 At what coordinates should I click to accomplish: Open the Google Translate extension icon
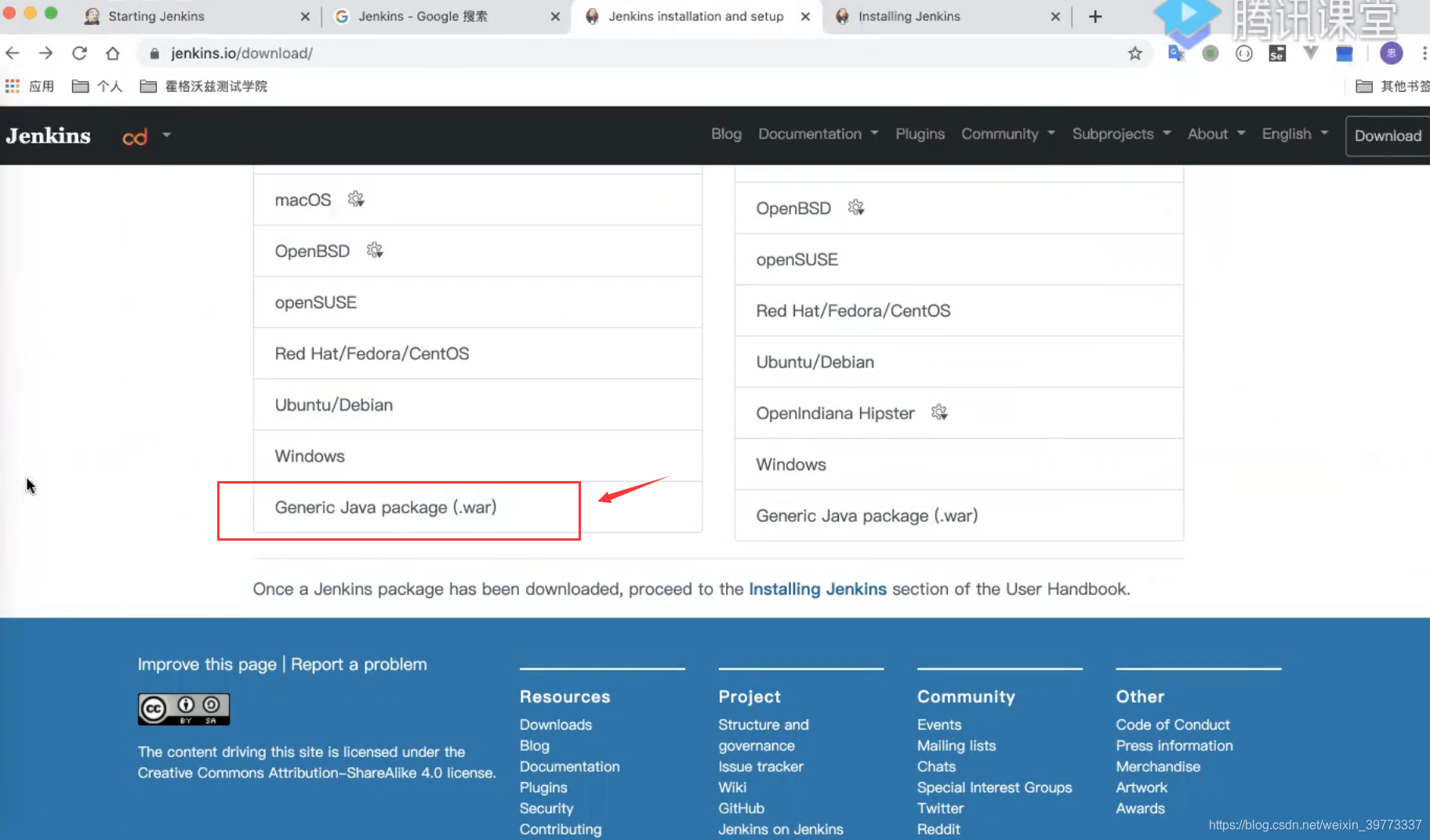coord(1176,53)
